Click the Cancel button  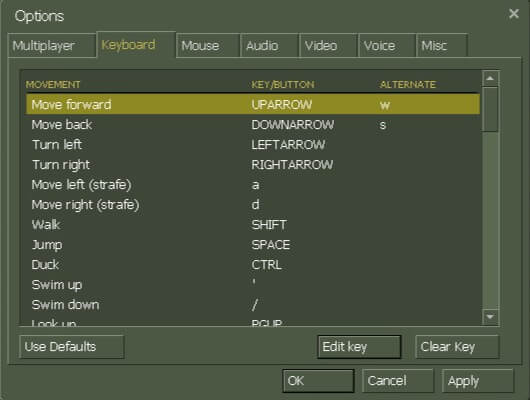click(x=398, y=381)
